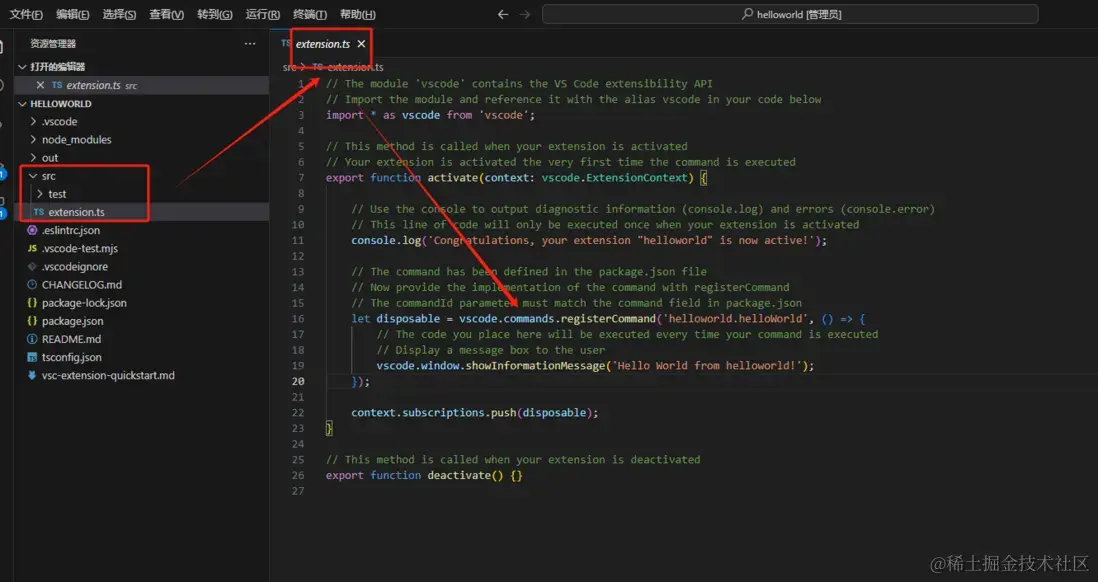Screen dimensions: 1098x582
Task: Click the JS icon beside .vscode-test.mjs
Action: click(32, 249)
